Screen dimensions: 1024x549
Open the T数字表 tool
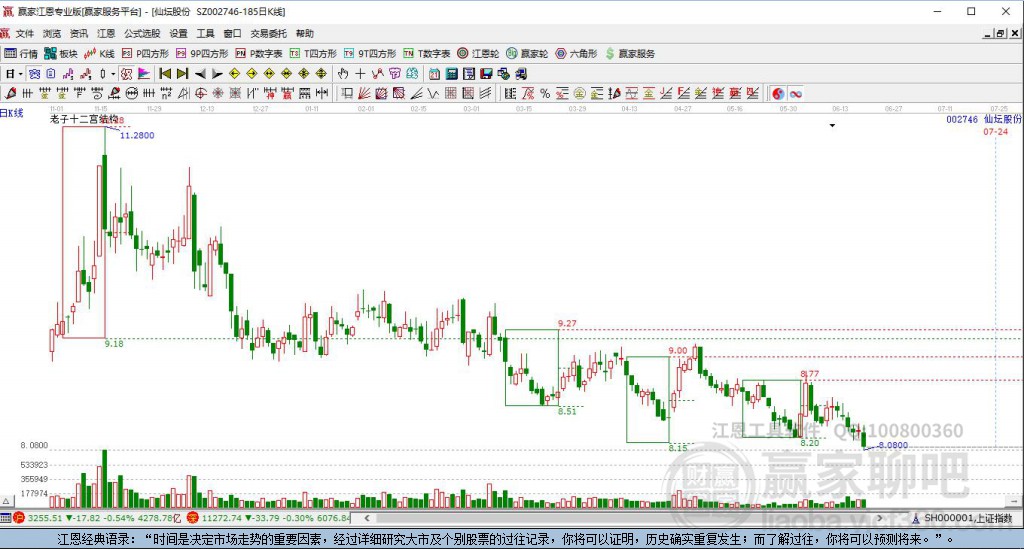coord(426,54)
